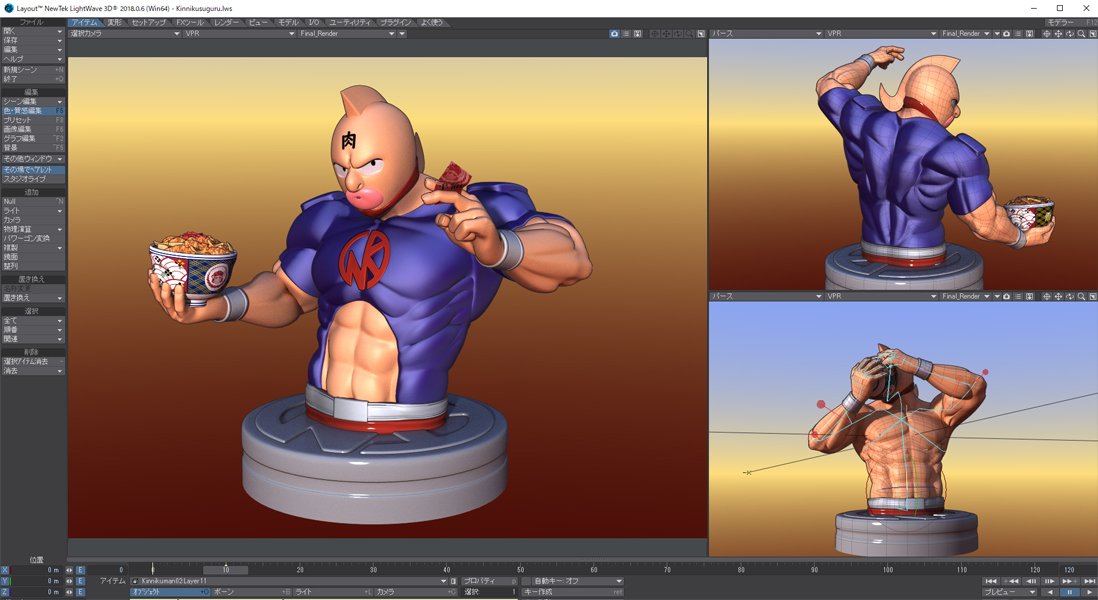
Task: Select the rotate icon in the bottom-right viewport header
Action: point(1069,296)
